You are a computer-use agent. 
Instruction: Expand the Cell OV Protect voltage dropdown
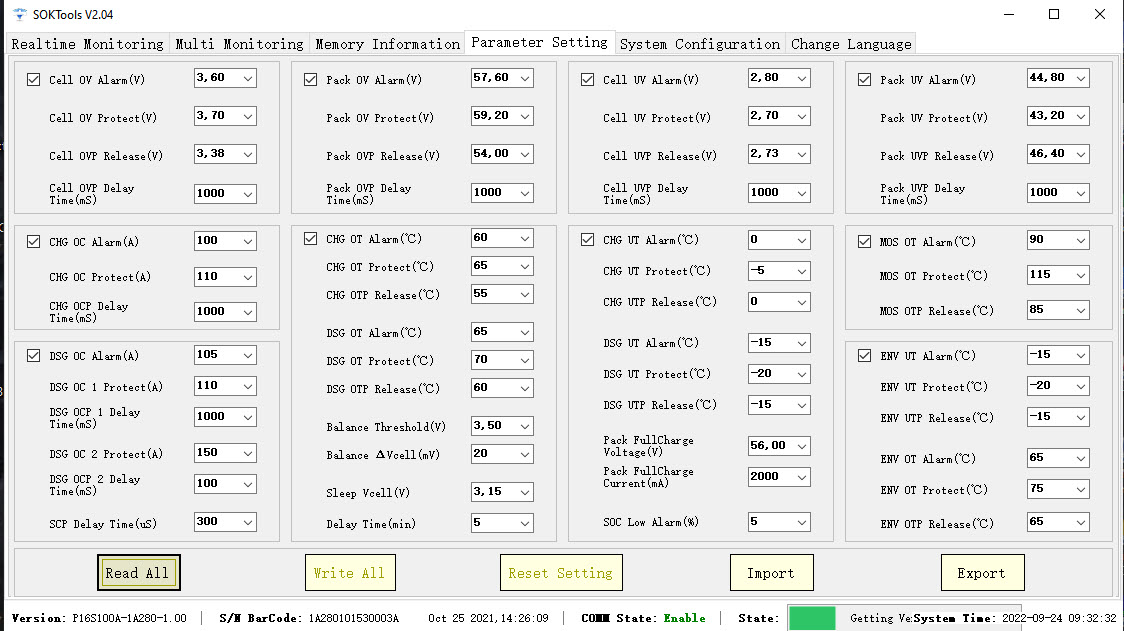248,116
